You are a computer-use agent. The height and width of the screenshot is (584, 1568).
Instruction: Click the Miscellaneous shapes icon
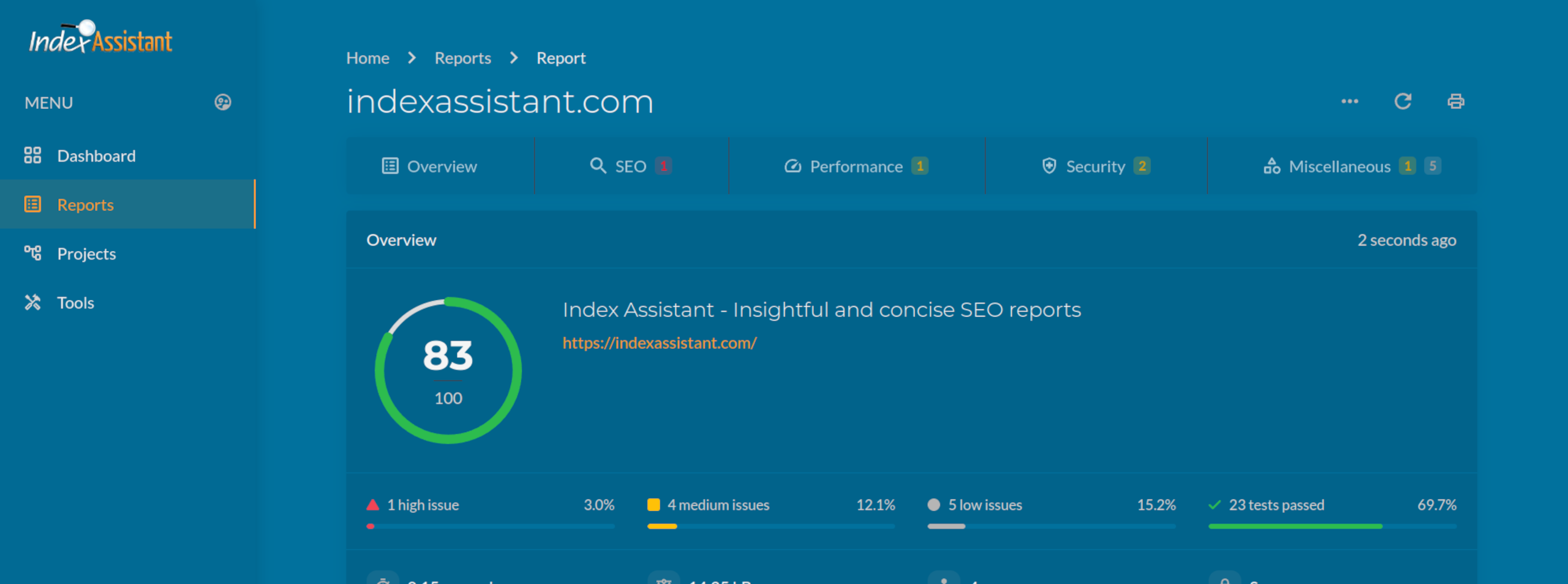click(x=1272, y=166)
